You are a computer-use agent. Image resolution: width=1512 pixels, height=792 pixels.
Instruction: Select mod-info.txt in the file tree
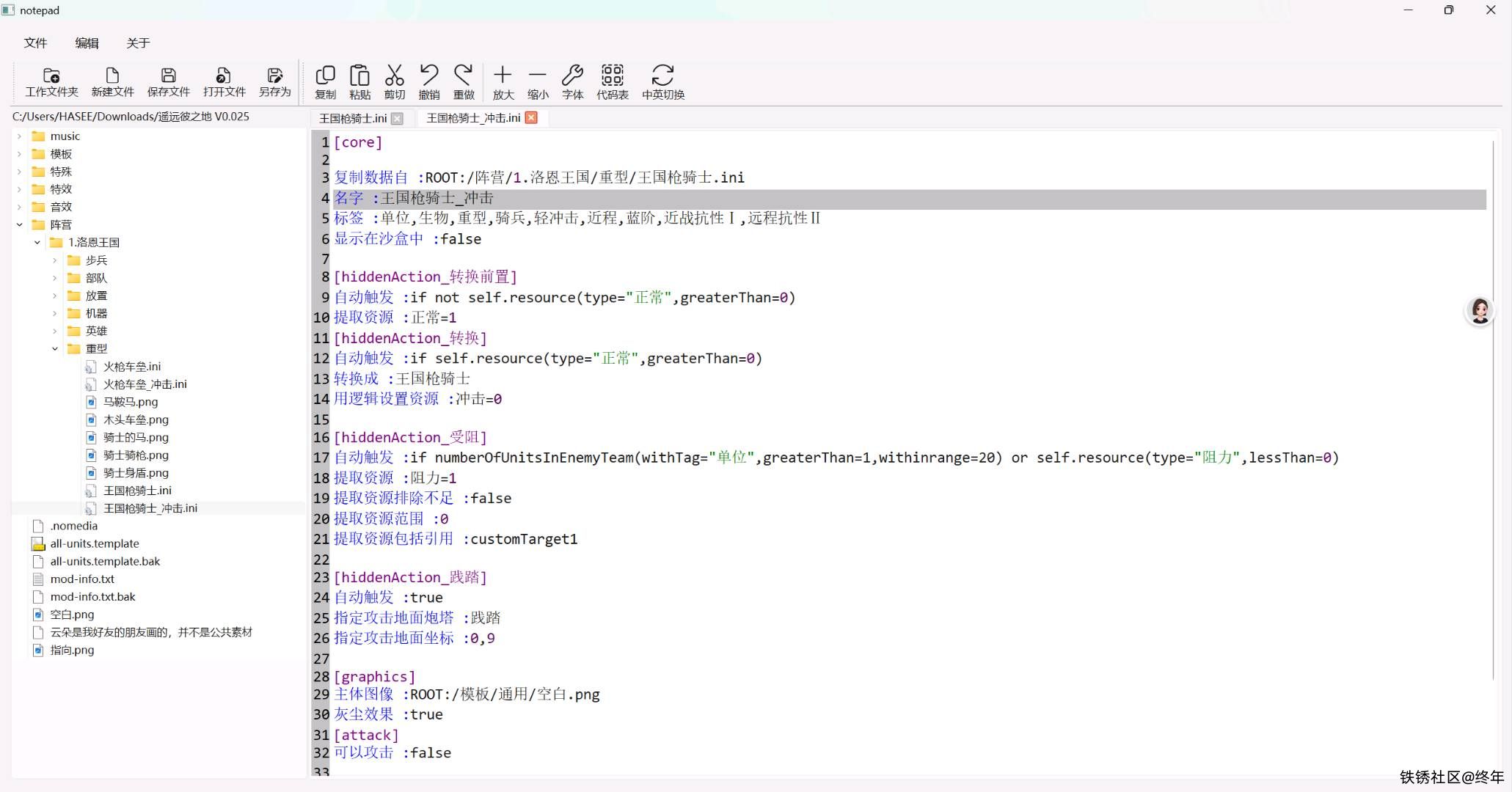(82, 579)
